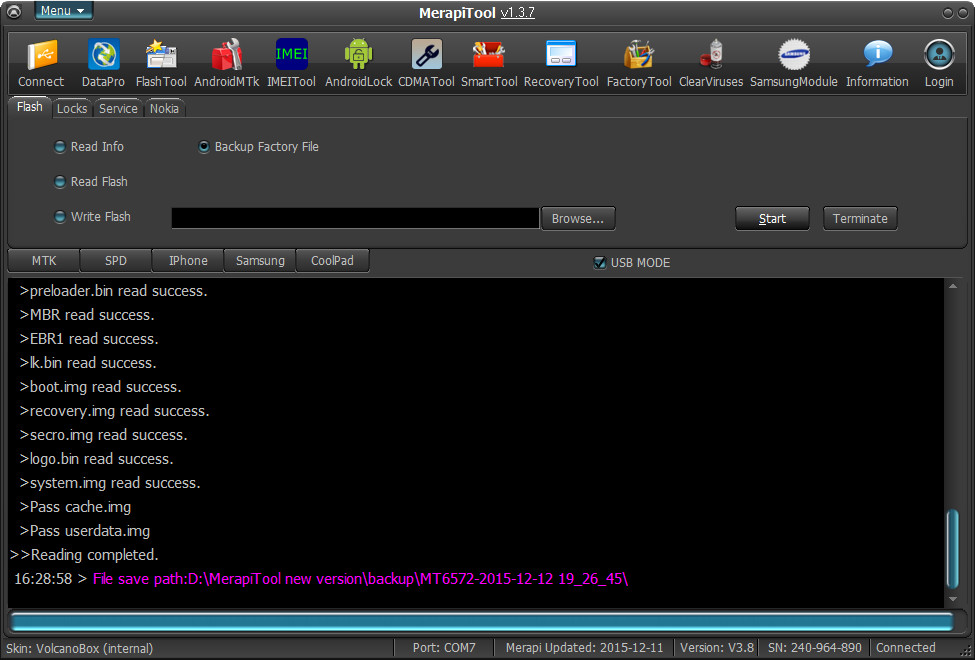Click the Terminate button
Screen dimensions: 975x660
click(860, 218)
